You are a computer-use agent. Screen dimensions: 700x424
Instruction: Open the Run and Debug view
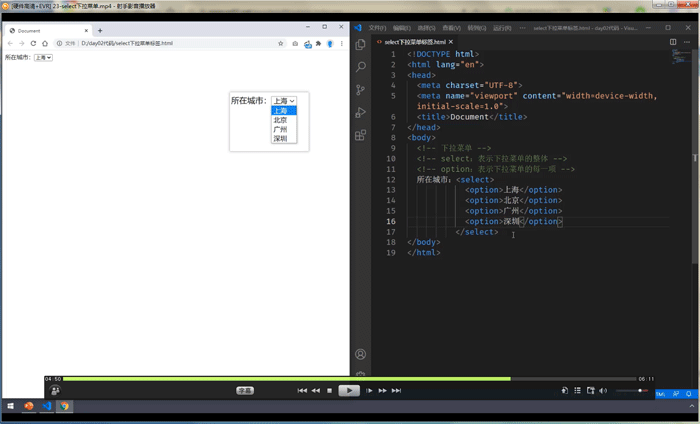360,113
